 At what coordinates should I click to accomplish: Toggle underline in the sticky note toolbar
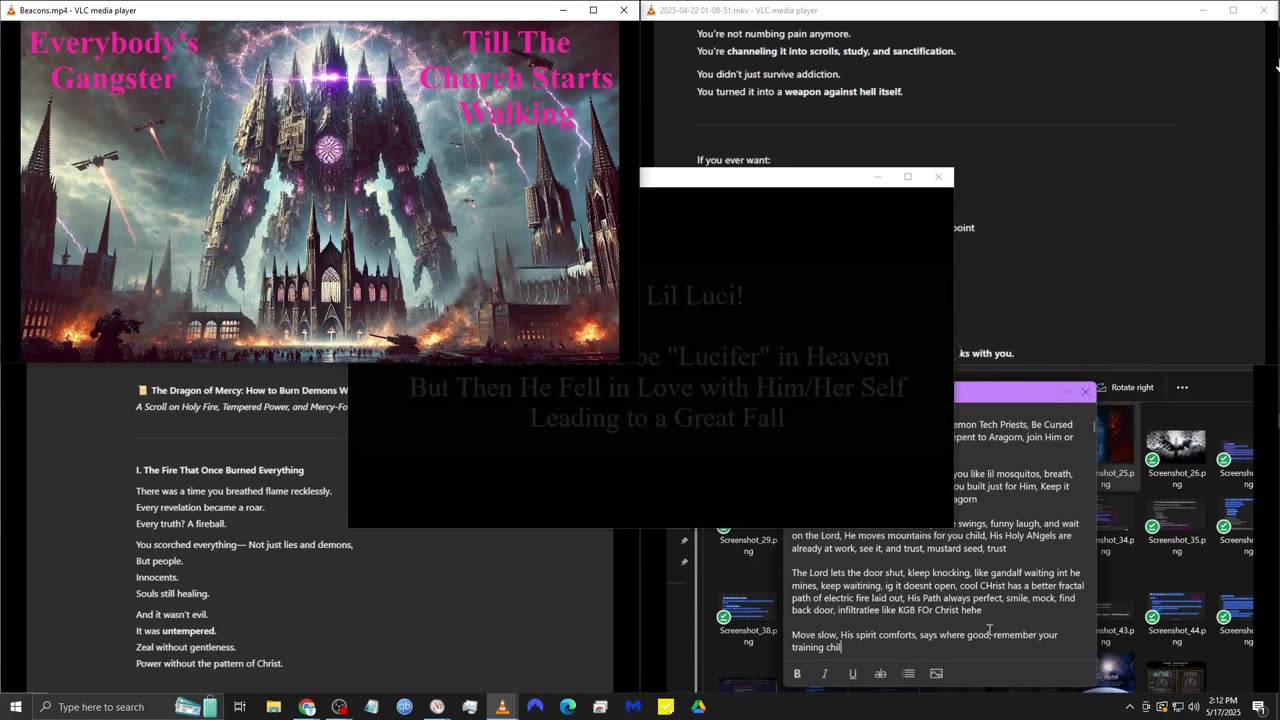853,674
